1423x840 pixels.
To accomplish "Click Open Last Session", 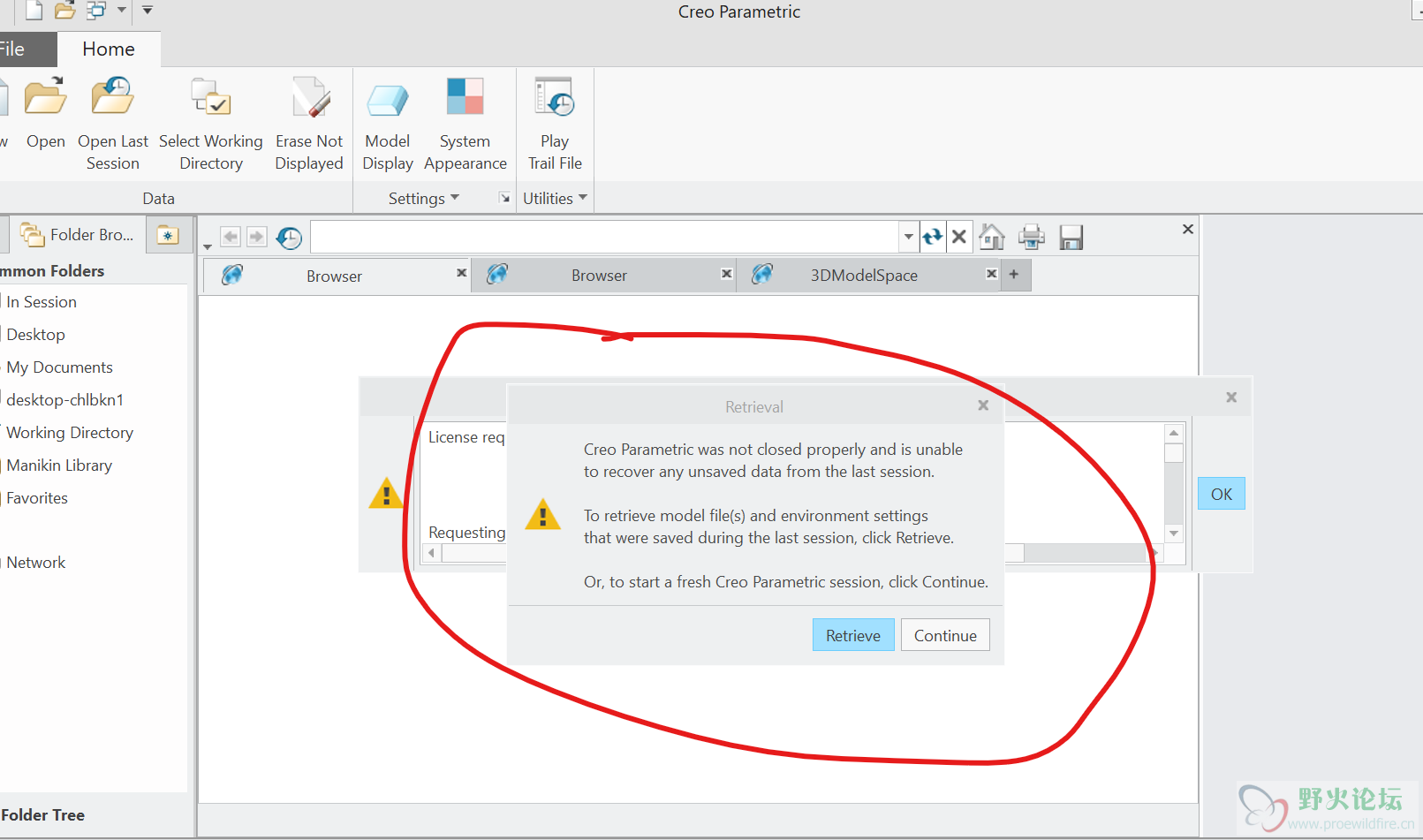I will pos(113,124).
